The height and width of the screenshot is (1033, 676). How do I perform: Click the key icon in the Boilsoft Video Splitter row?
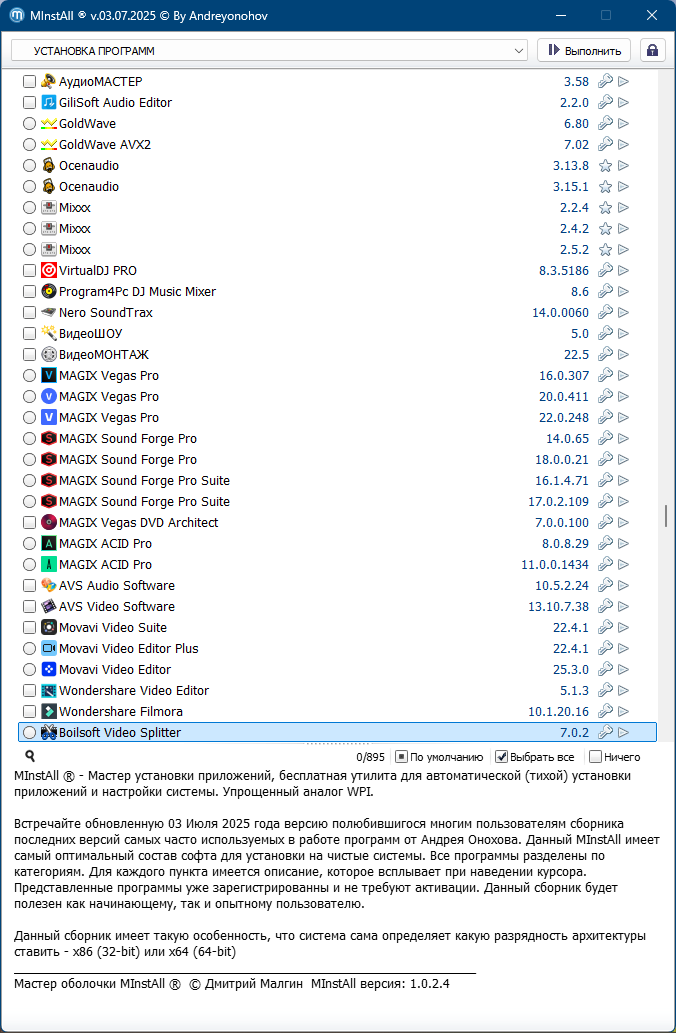pos(605,733)
